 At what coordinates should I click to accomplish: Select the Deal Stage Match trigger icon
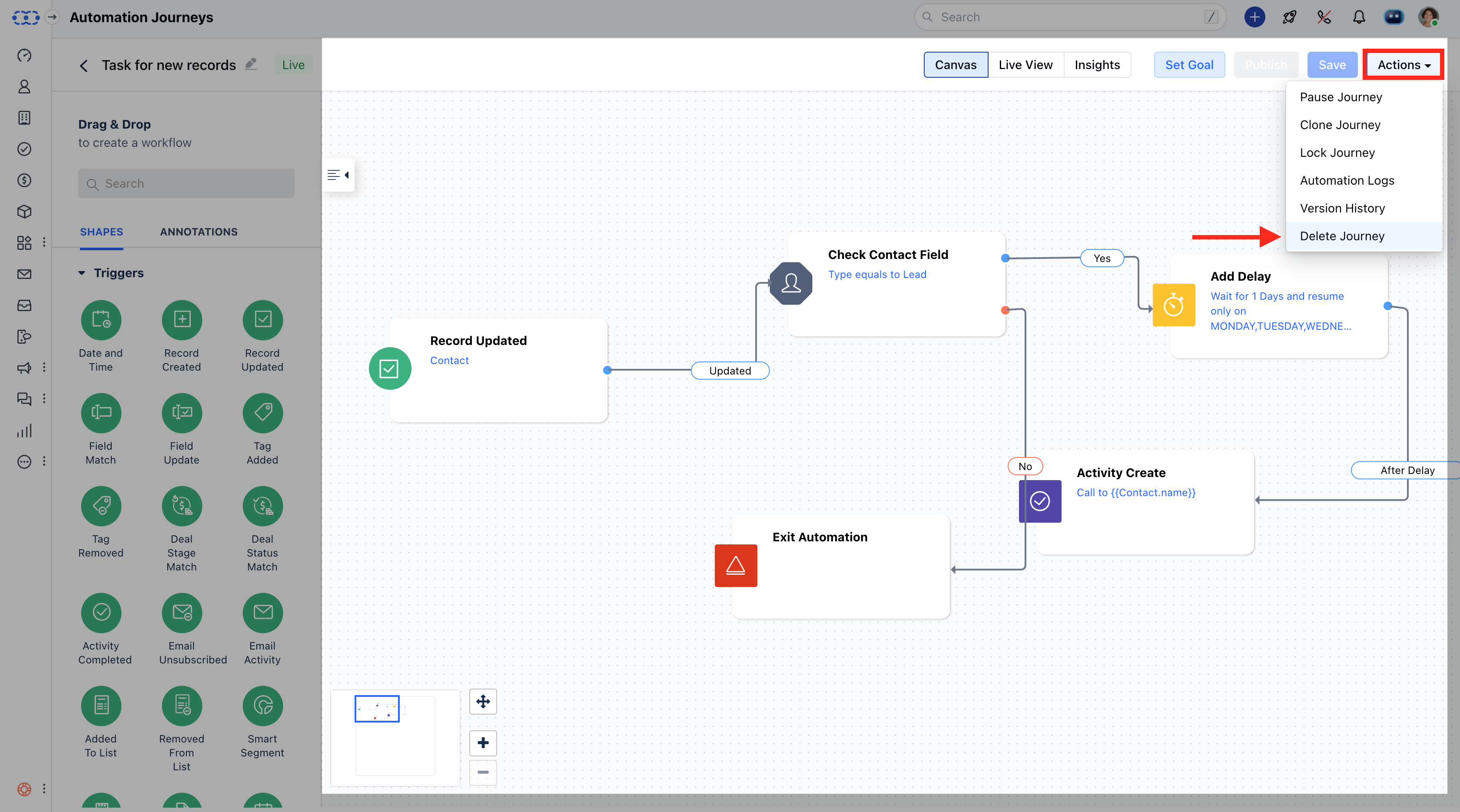(182, 506)
